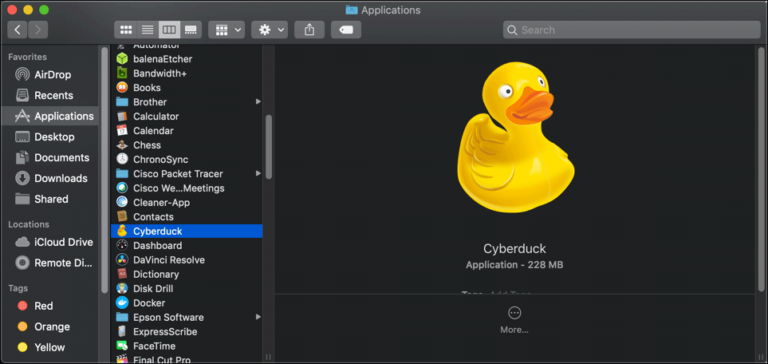
Task: Click the Bandwidth+ app icon
Action: (x=122, y=73)
